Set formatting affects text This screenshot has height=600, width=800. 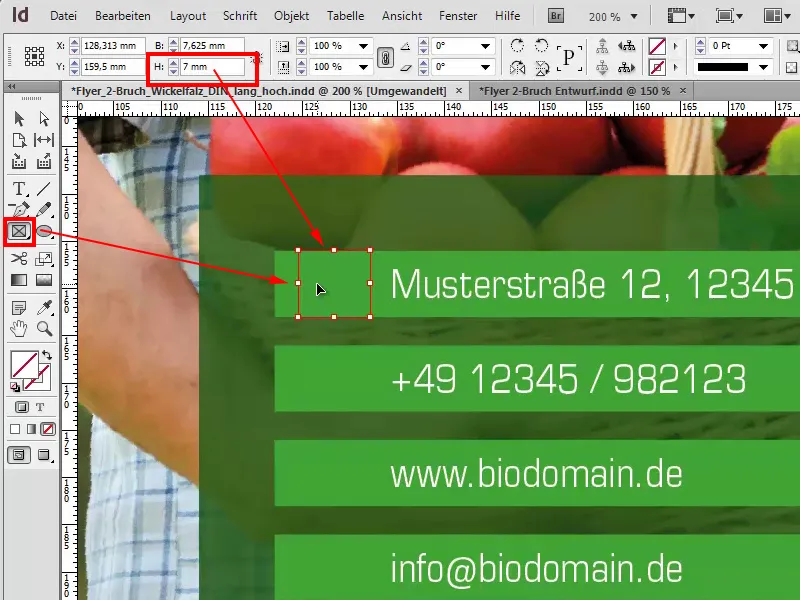(x=40, y=407)
